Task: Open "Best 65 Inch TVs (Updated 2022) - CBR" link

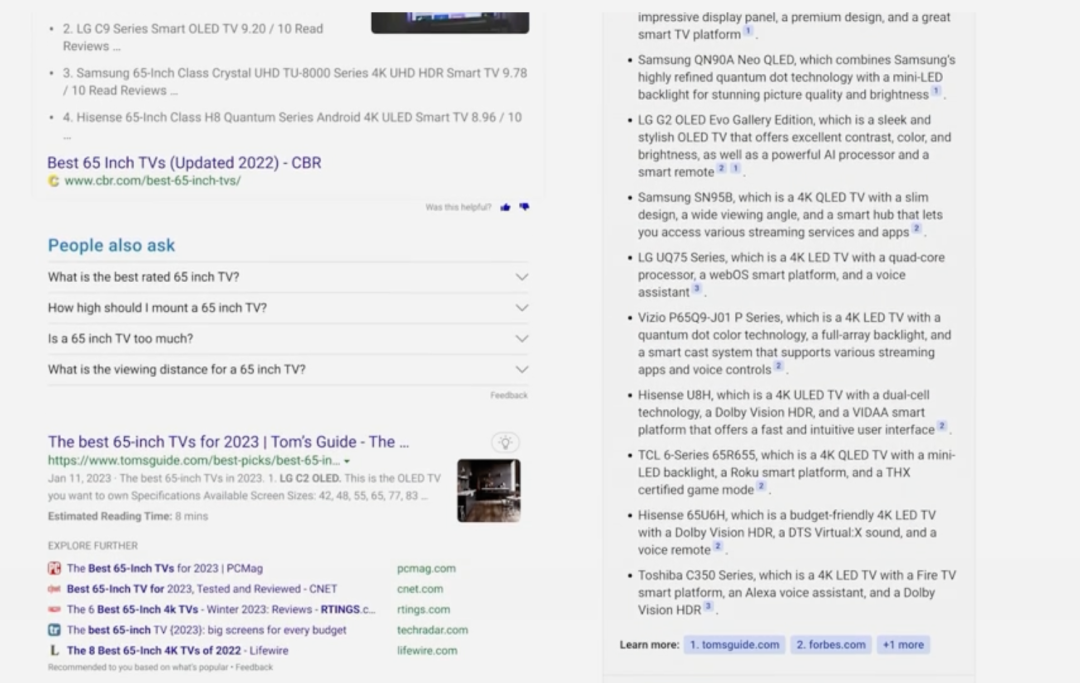Action: point(184,162)
